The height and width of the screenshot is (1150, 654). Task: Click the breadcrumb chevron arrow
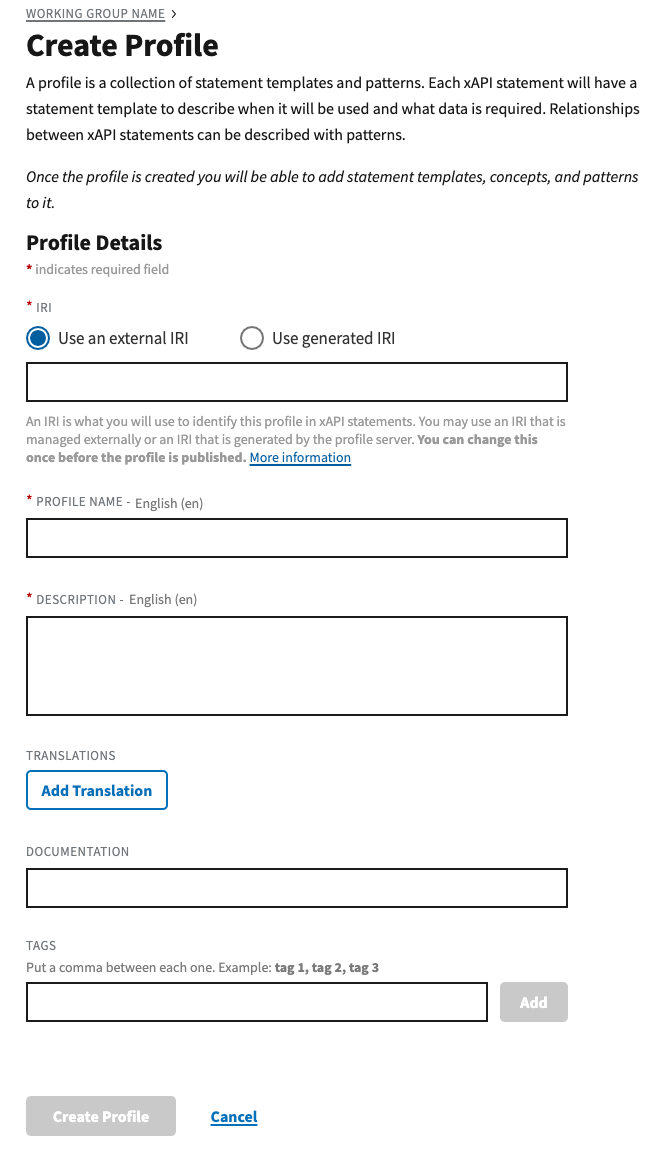(174, 15)
